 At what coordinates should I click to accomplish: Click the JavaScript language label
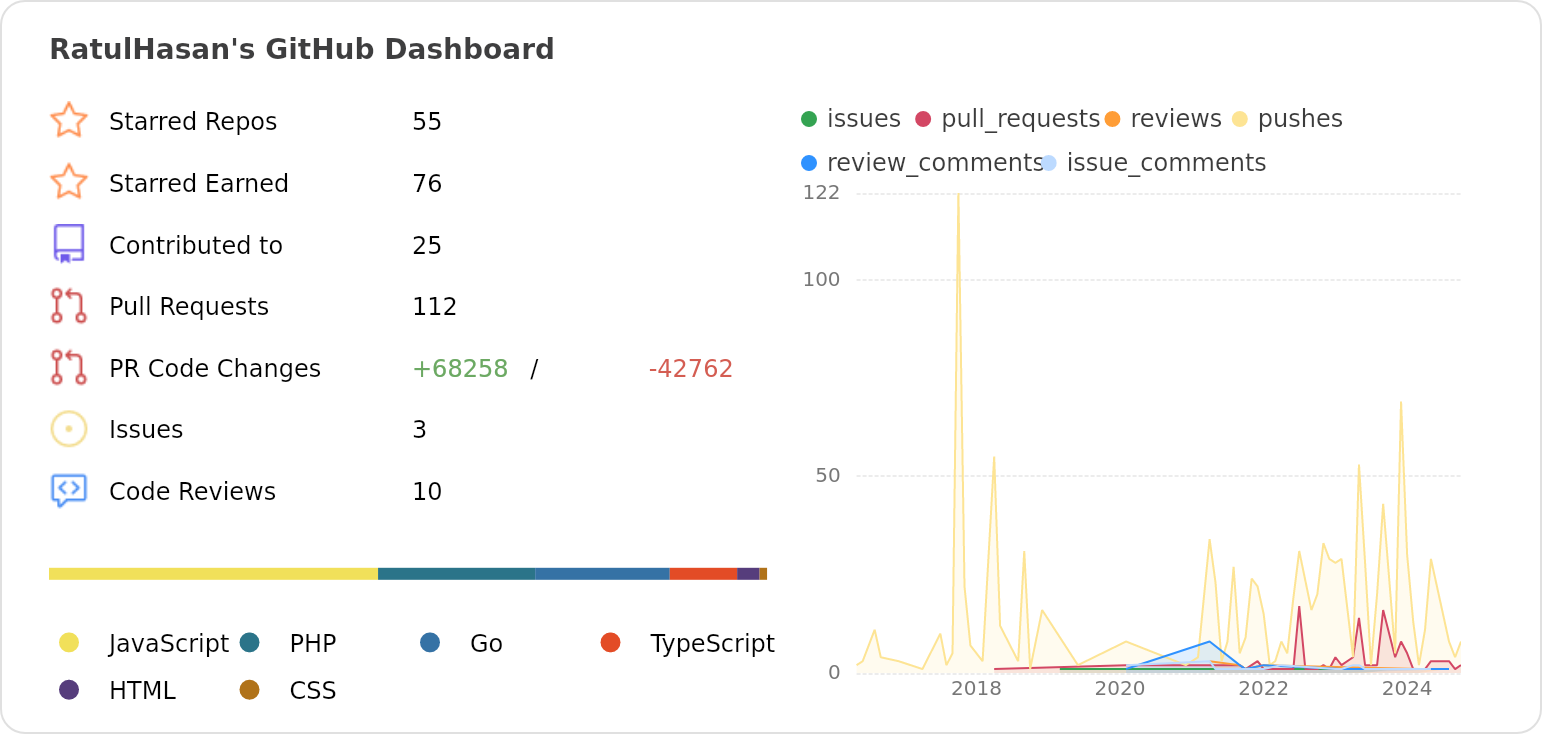[x=169, y=644]
